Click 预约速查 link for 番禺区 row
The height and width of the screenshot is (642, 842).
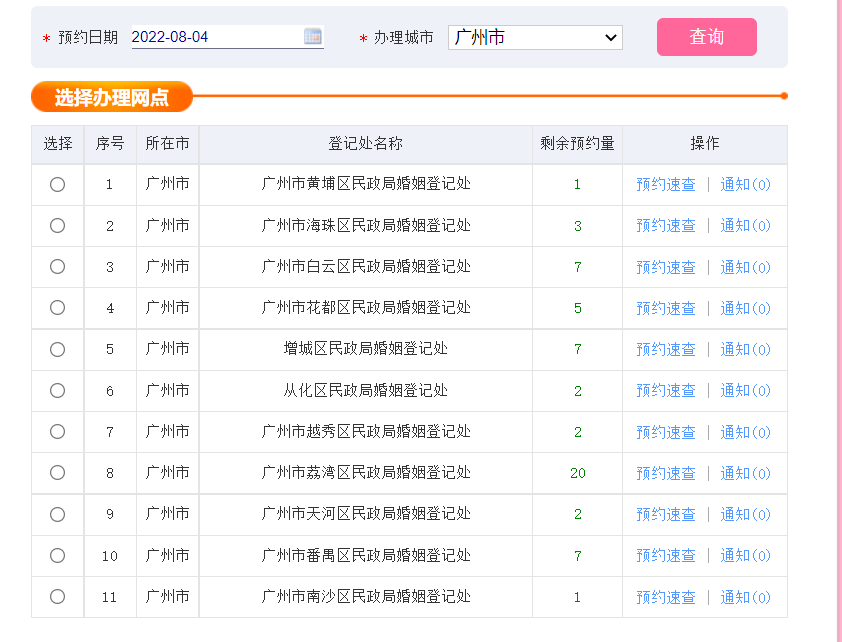coord(666,555)
